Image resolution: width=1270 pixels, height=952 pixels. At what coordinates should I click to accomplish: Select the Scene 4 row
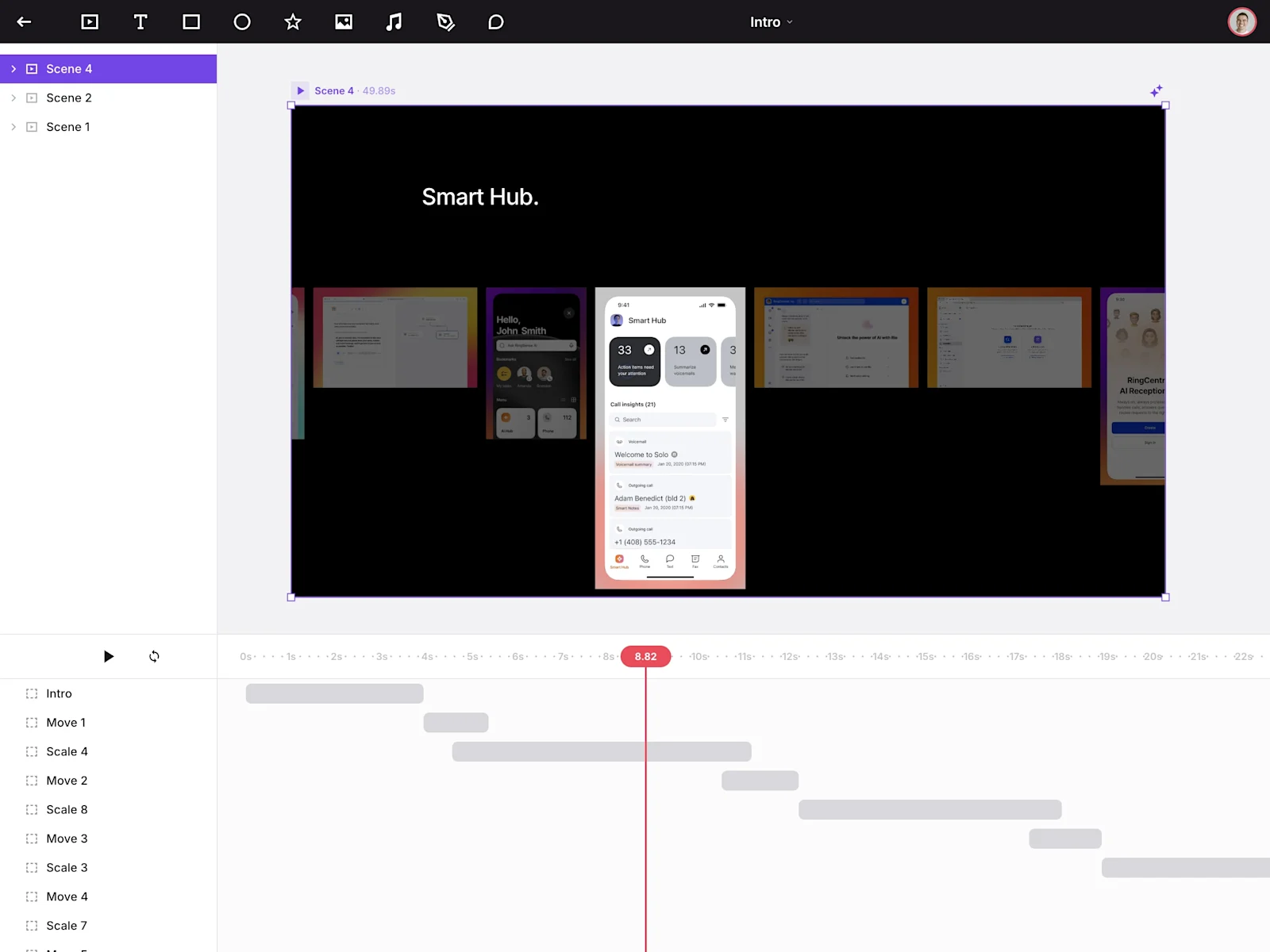[x=108, y=69]
